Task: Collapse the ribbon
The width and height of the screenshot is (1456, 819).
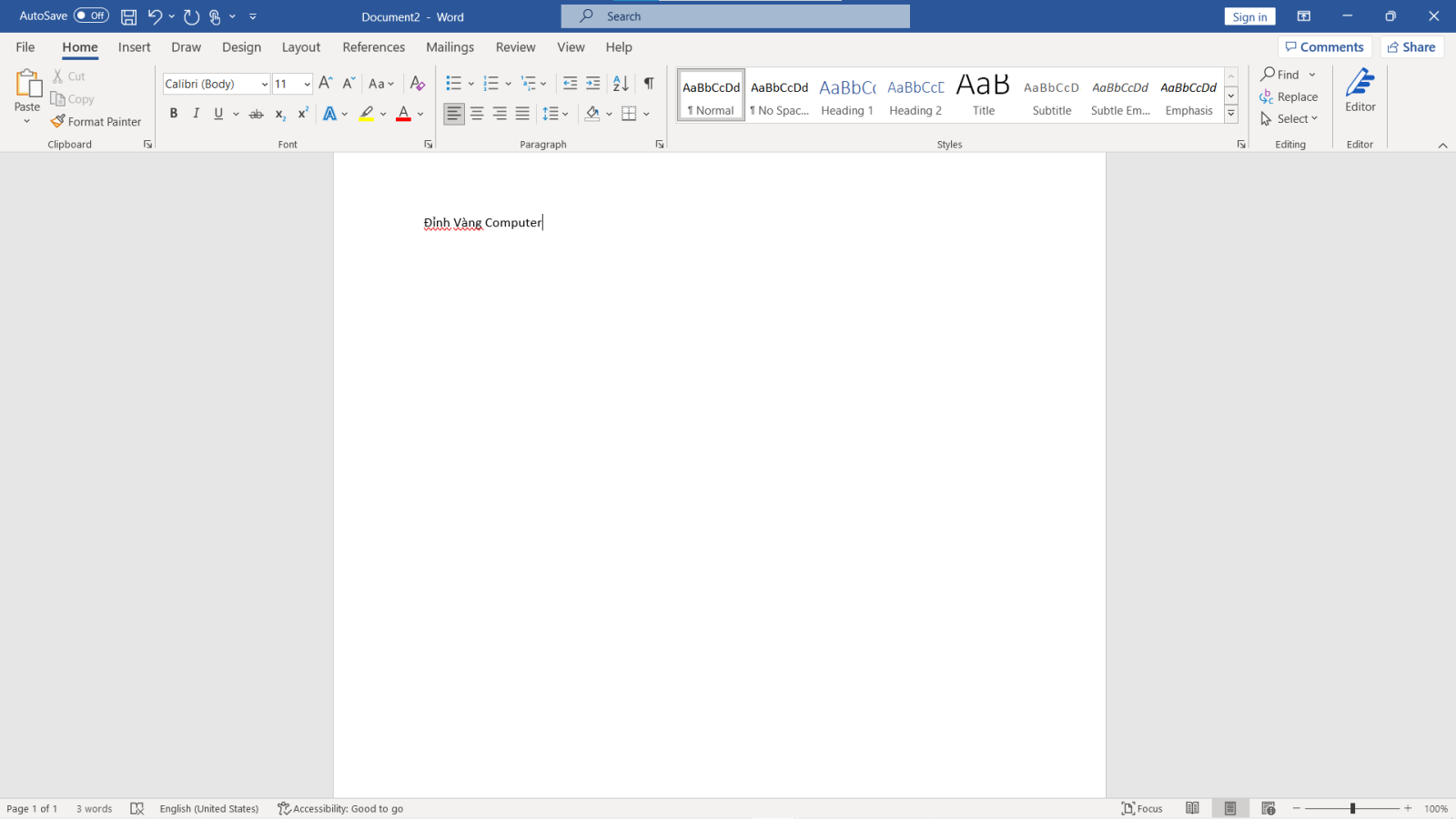Action: tap(1442, 145)
